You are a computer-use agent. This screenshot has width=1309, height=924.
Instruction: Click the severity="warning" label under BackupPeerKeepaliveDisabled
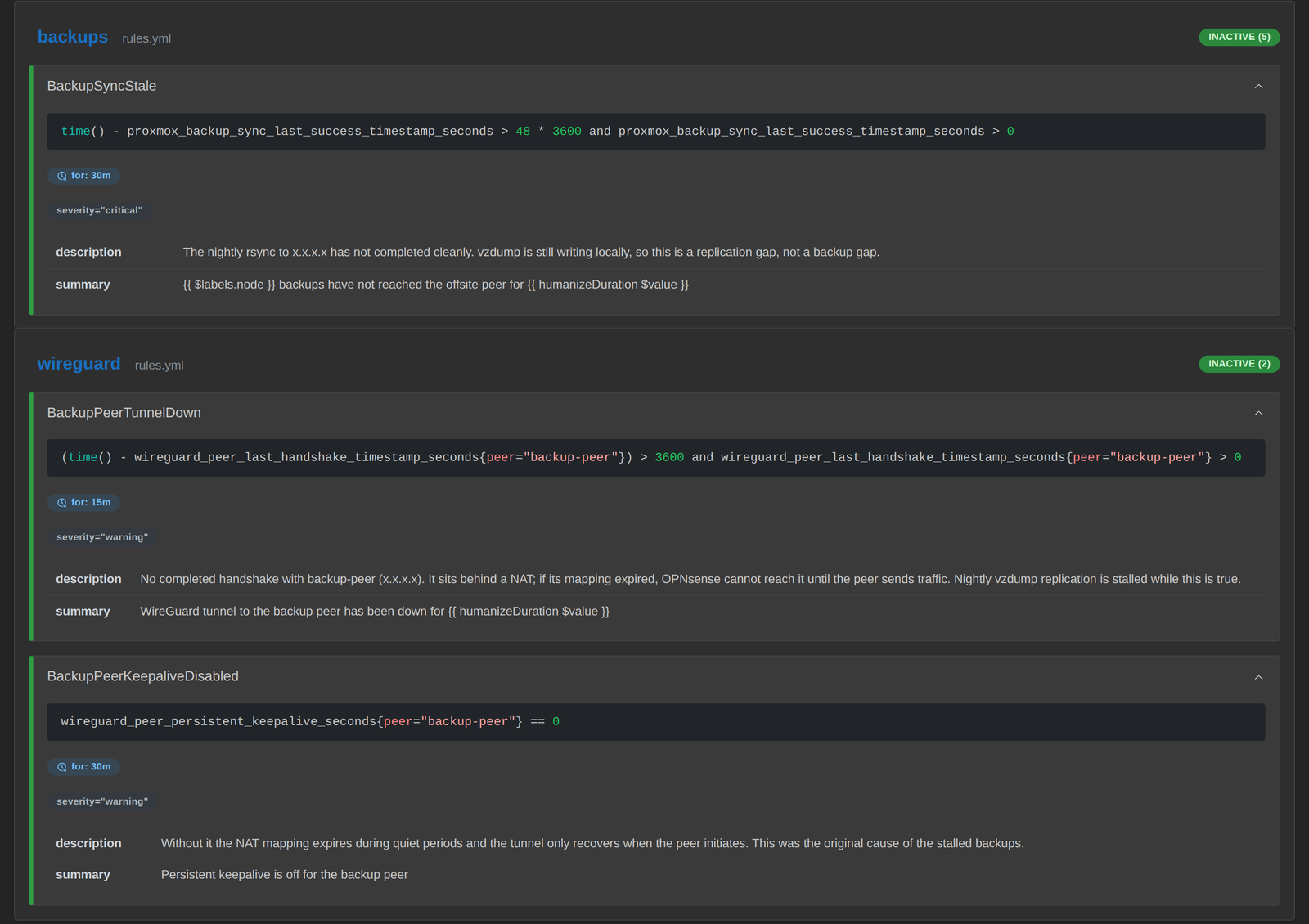pos(102,801)
